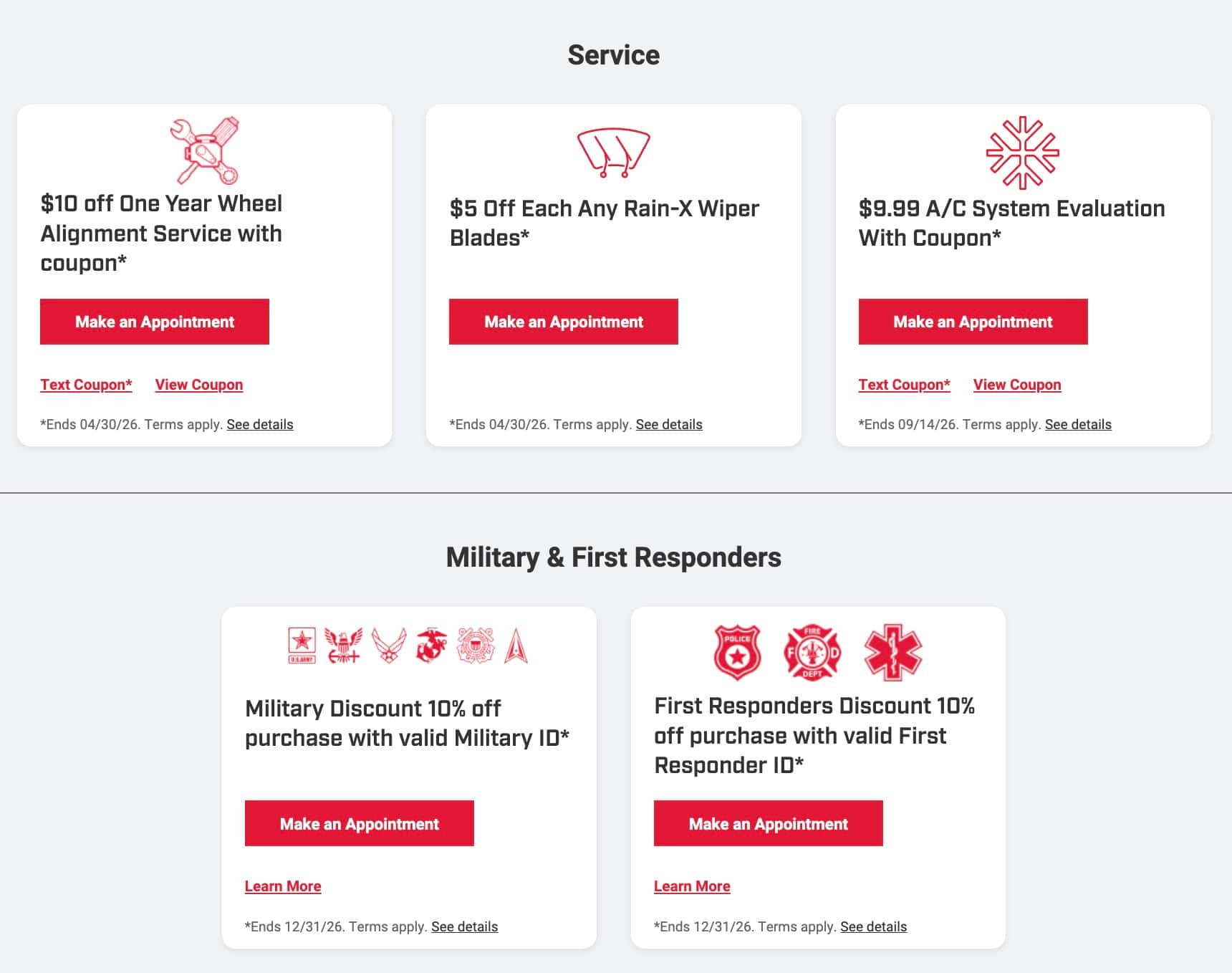This screenshot has width=1232, height=973.
Task: View Coupon for A/C system evaluation
Action: tap(1017, 385)
